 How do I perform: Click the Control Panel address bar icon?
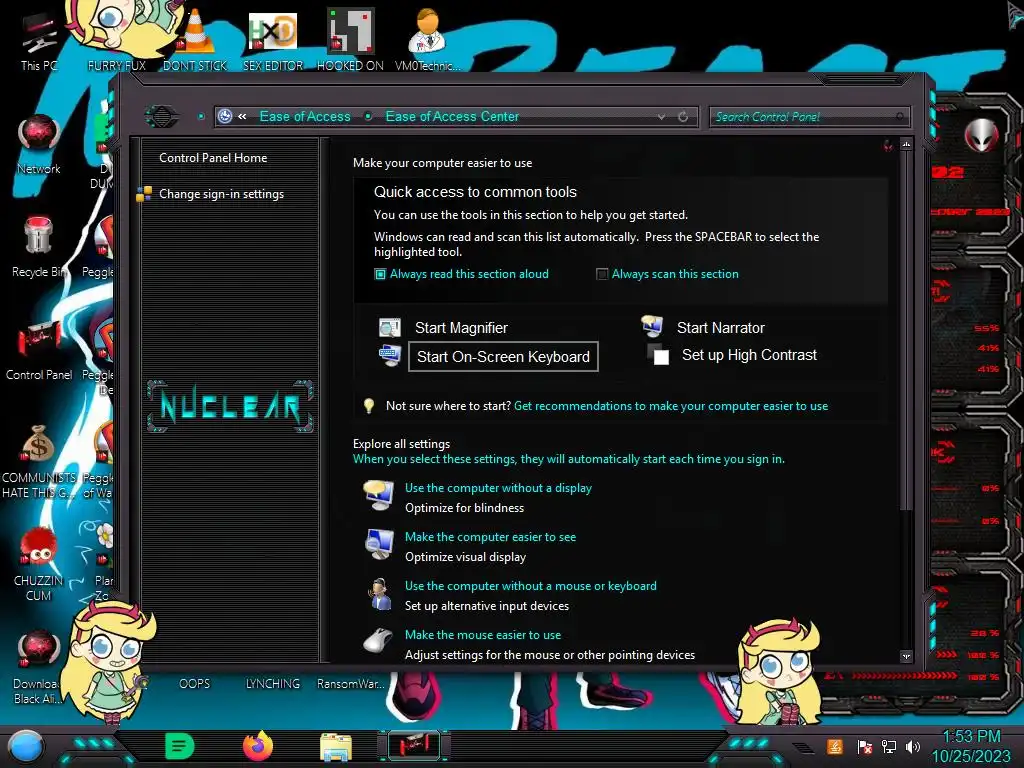[x=225, y=116]
